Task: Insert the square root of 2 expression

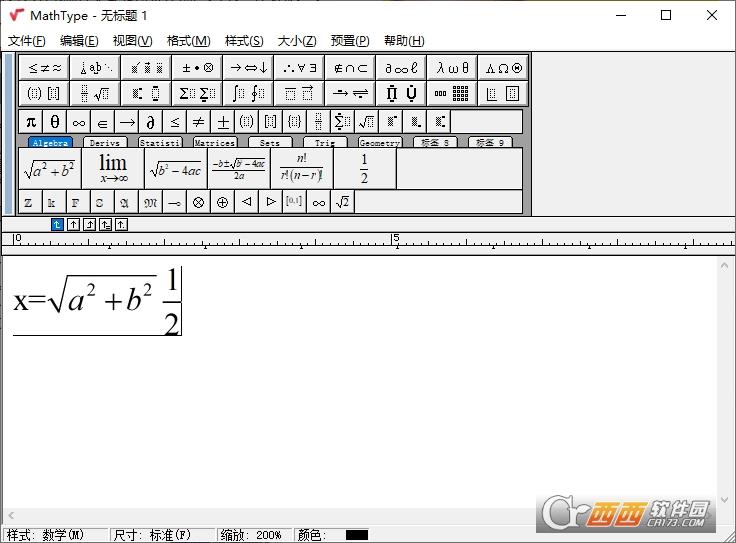Action: coord(343,202)
